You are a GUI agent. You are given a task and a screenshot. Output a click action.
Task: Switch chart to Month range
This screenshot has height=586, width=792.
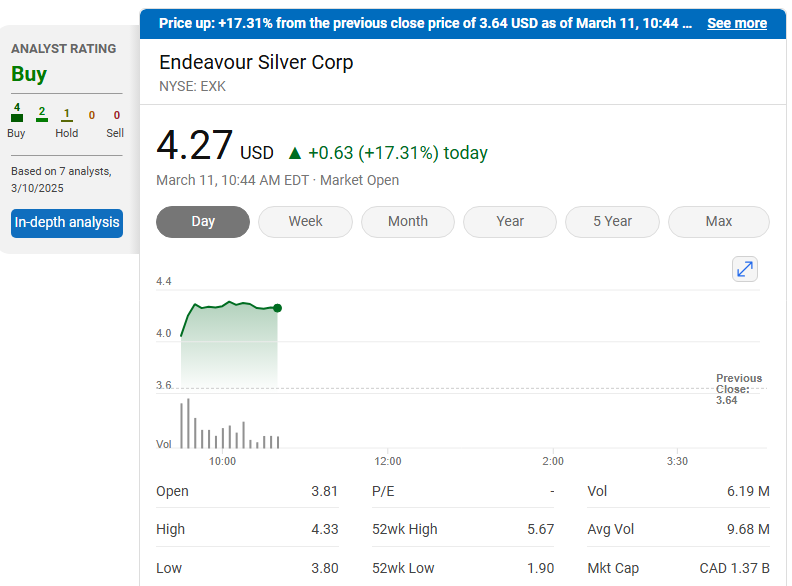click(x=407, y=222)
